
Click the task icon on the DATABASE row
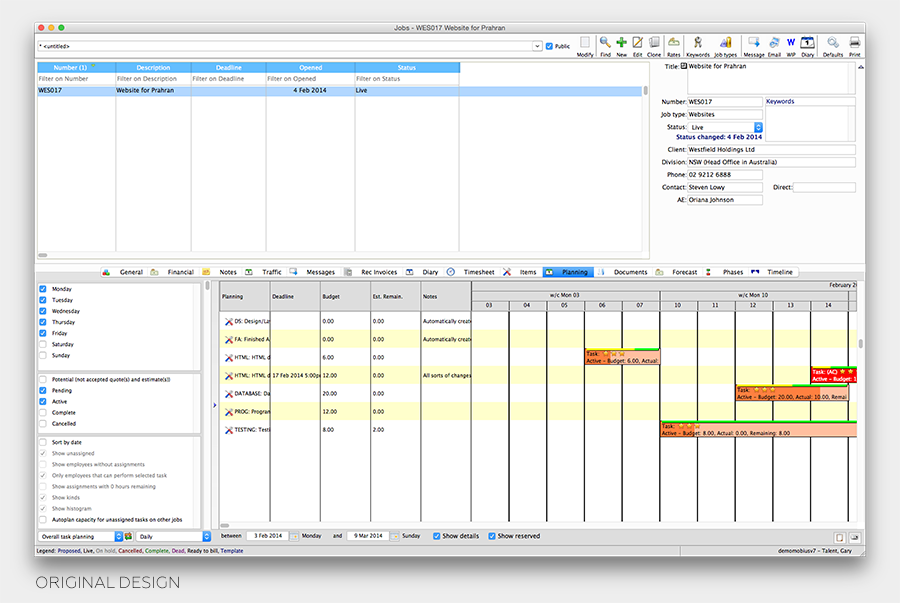click(228, 394)
